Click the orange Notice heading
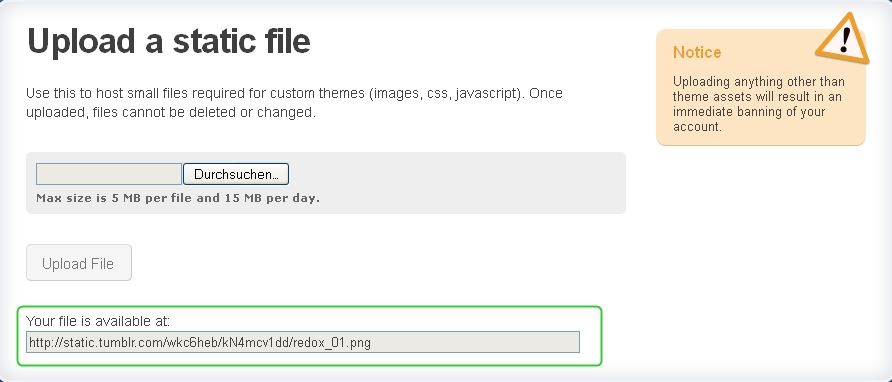The width and height of the screenshot is (892, 382). click(x=697, y=52)
